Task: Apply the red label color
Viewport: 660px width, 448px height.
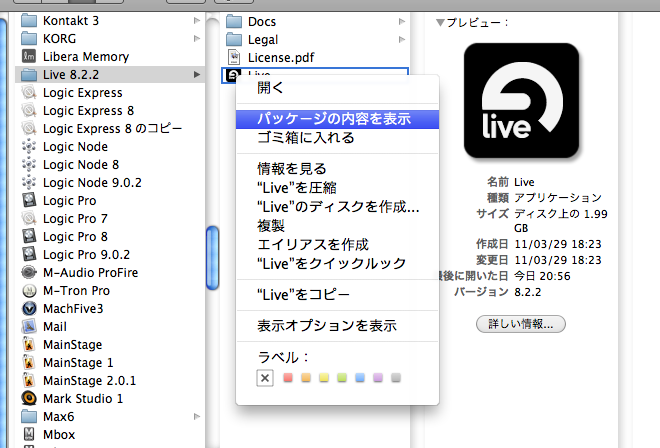Action: (288, 377)
